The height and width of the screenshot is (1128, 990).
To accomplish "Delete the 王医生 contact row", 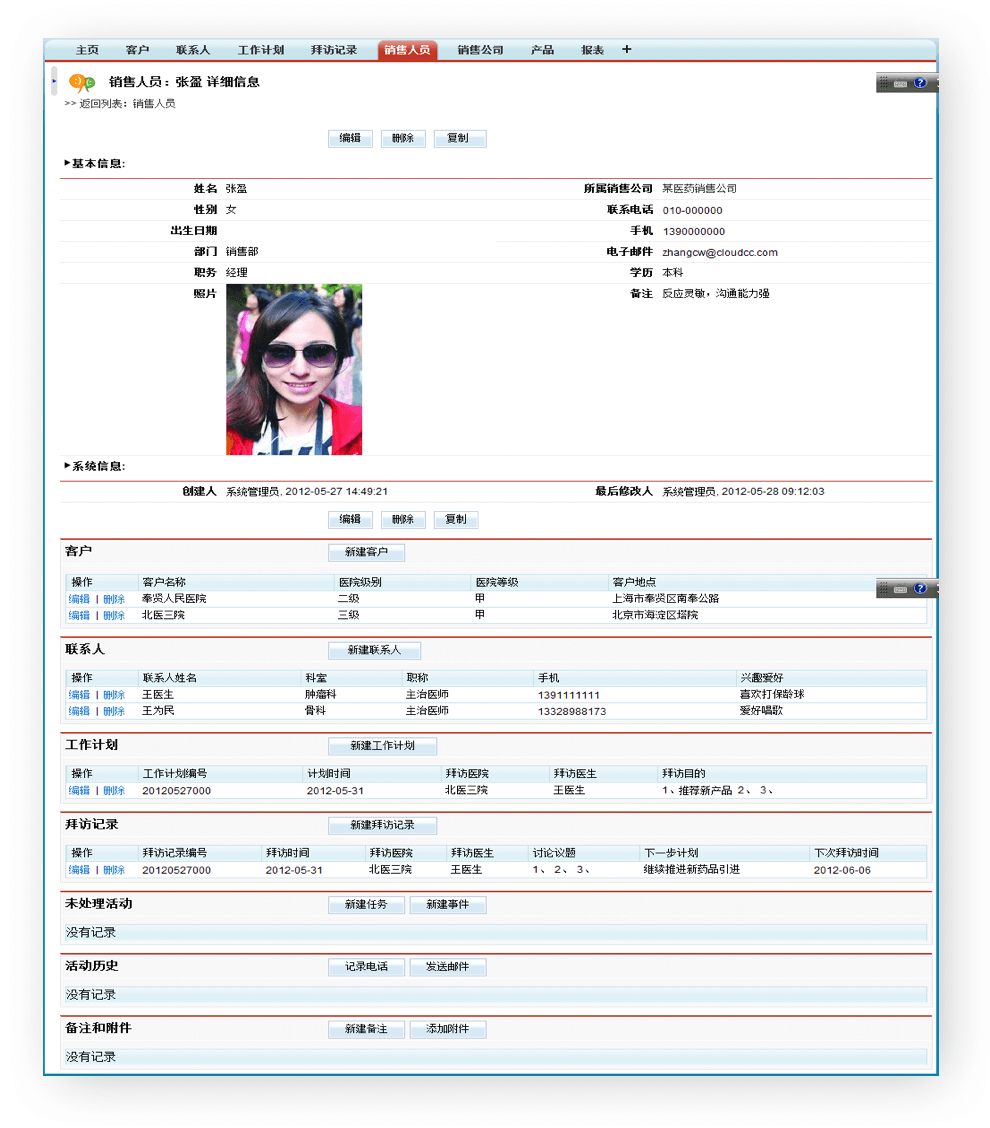I will pos(114,695).
